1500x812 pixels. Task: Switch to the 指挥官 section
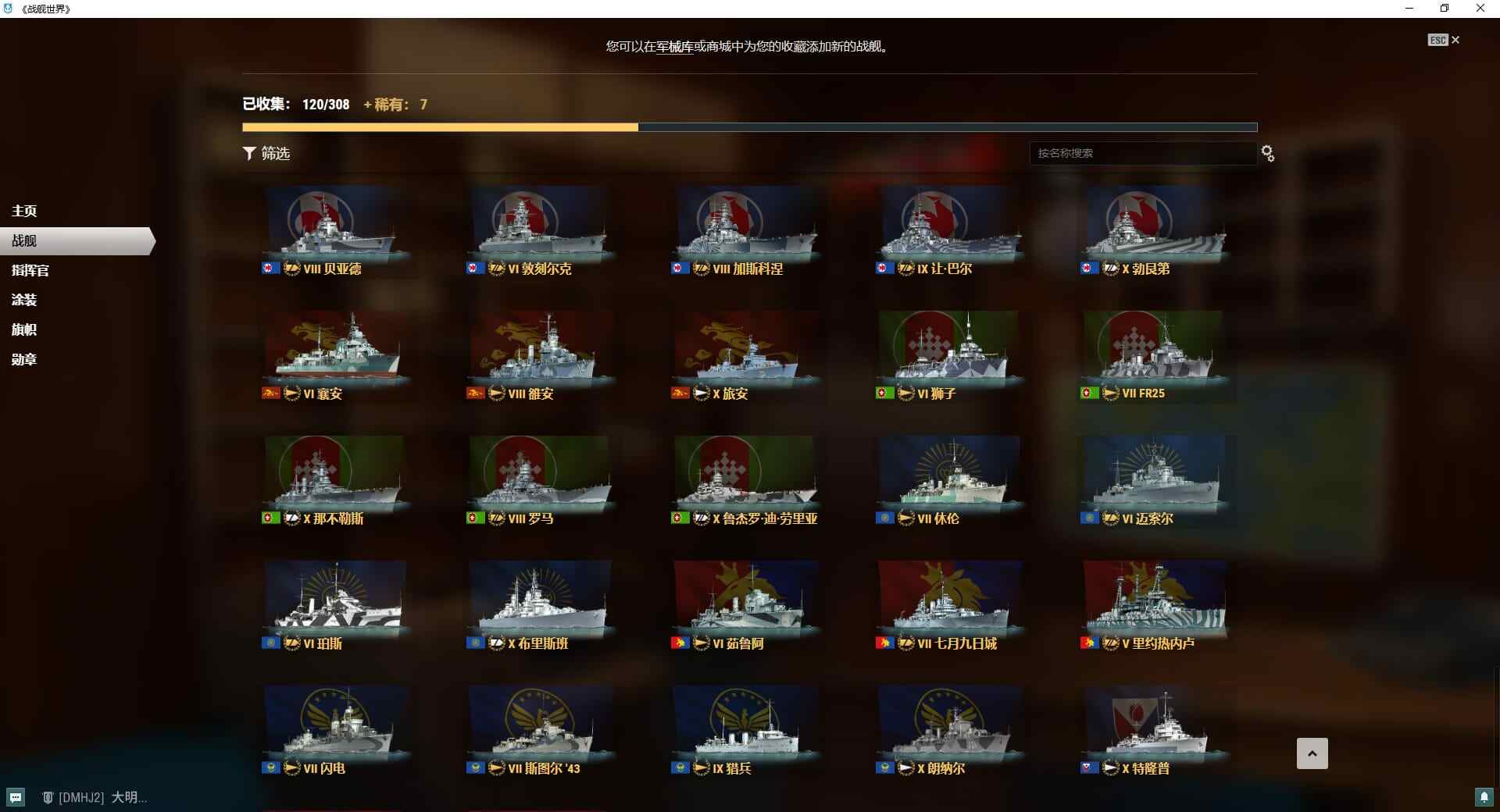click(x=30, y=270)
